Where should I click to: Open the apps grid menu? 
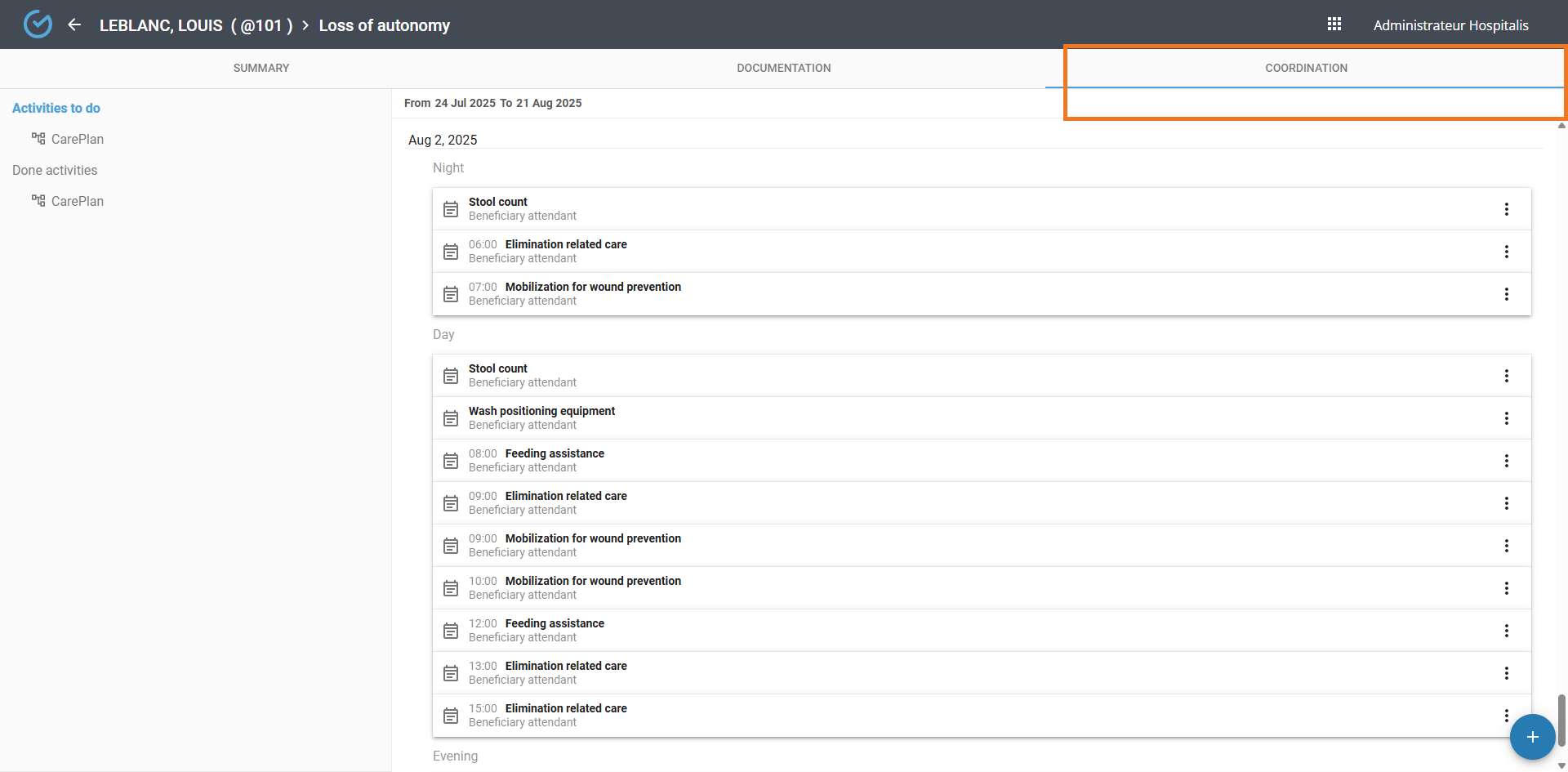(x=1334, y=25)
